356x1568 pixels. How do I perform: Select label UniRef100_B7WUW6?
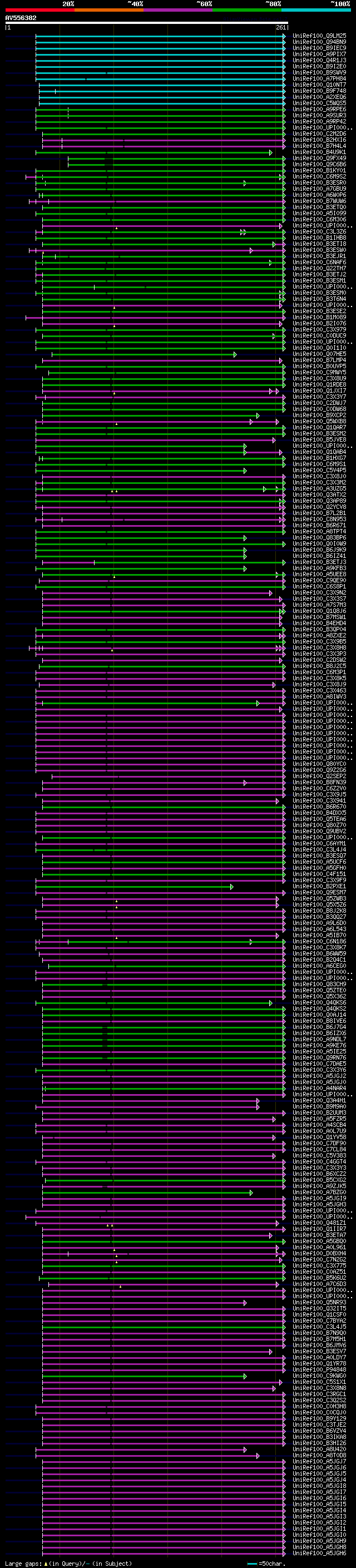(x=319, y=201)
